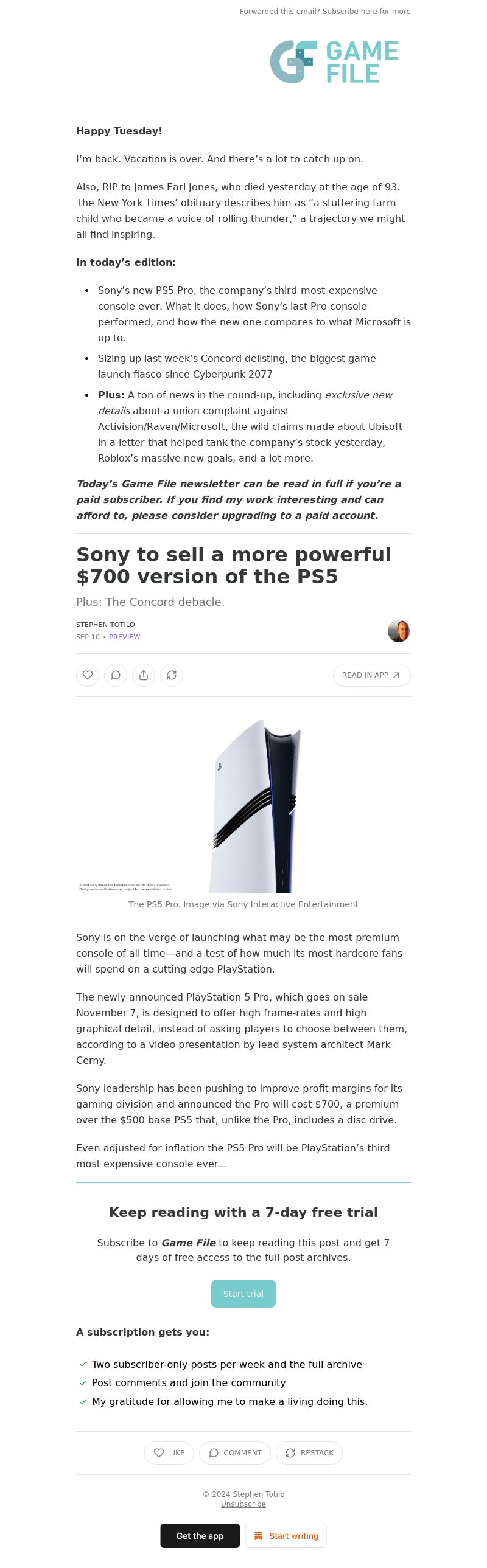Viewport: 487px width, 1568px height.
Task: Click the READ IN APP button
Action: (x=372, y=675)
